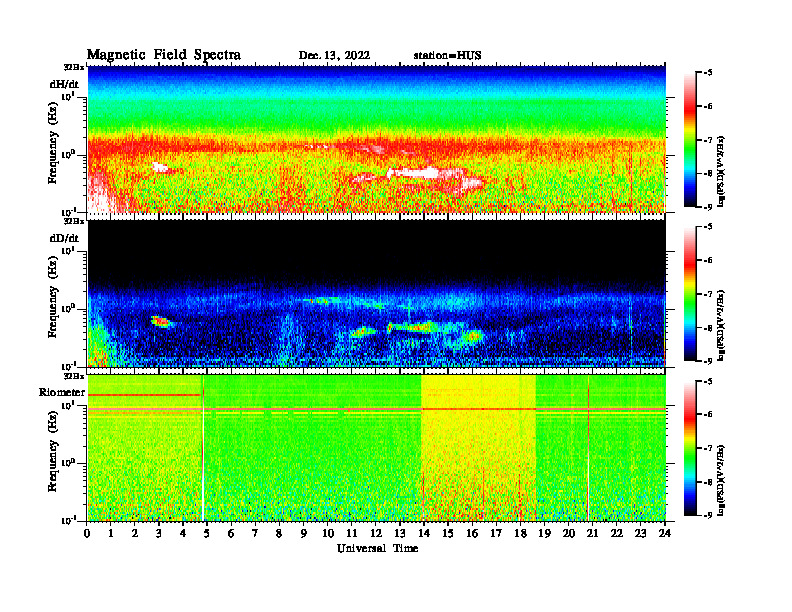
Task: Click the Riometer panel color scale bar
Action: 689,448
